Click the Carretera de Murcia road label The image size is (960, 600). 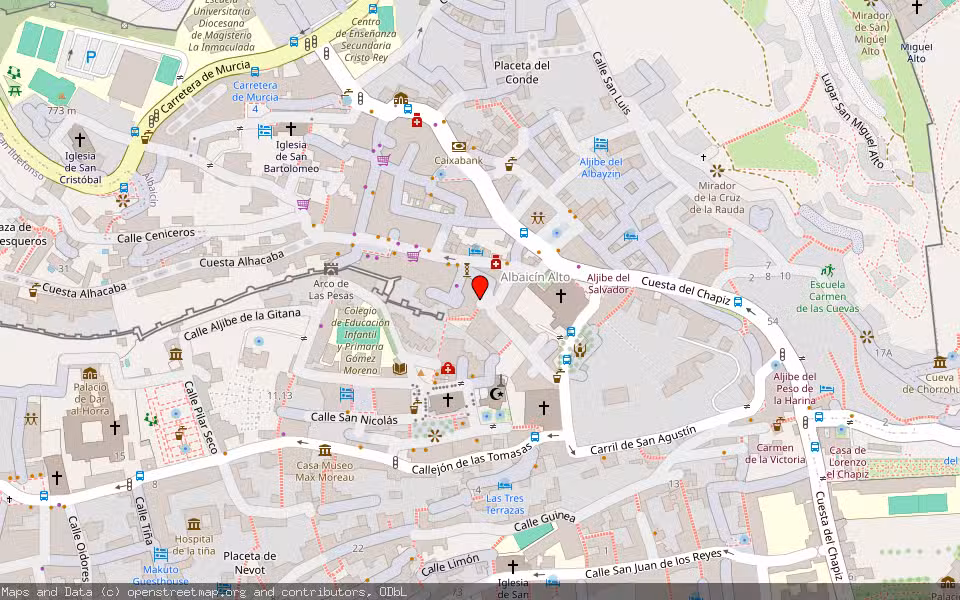[x=207, y=87]
